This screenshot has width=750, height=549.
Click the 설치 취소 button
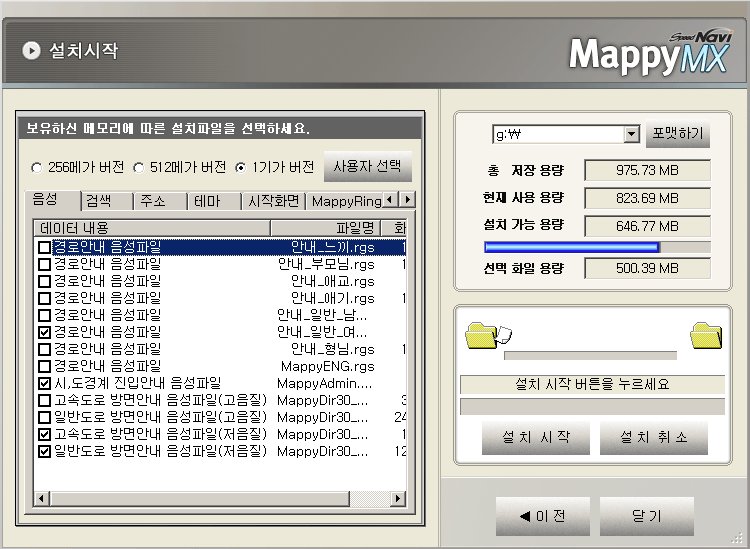coord(654,438)
